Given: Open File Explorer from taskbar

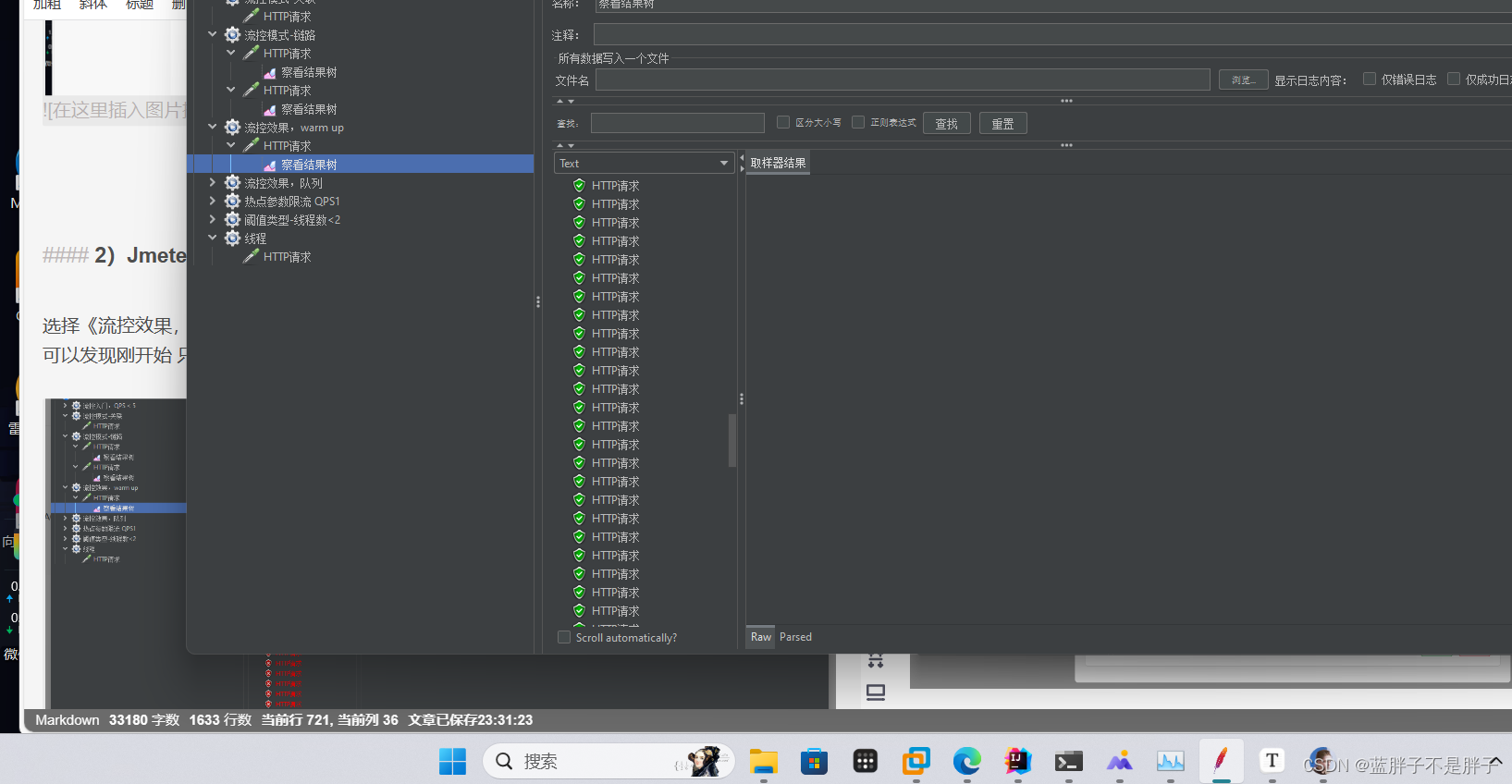Looking at the screenshot, I should point(764,761).
